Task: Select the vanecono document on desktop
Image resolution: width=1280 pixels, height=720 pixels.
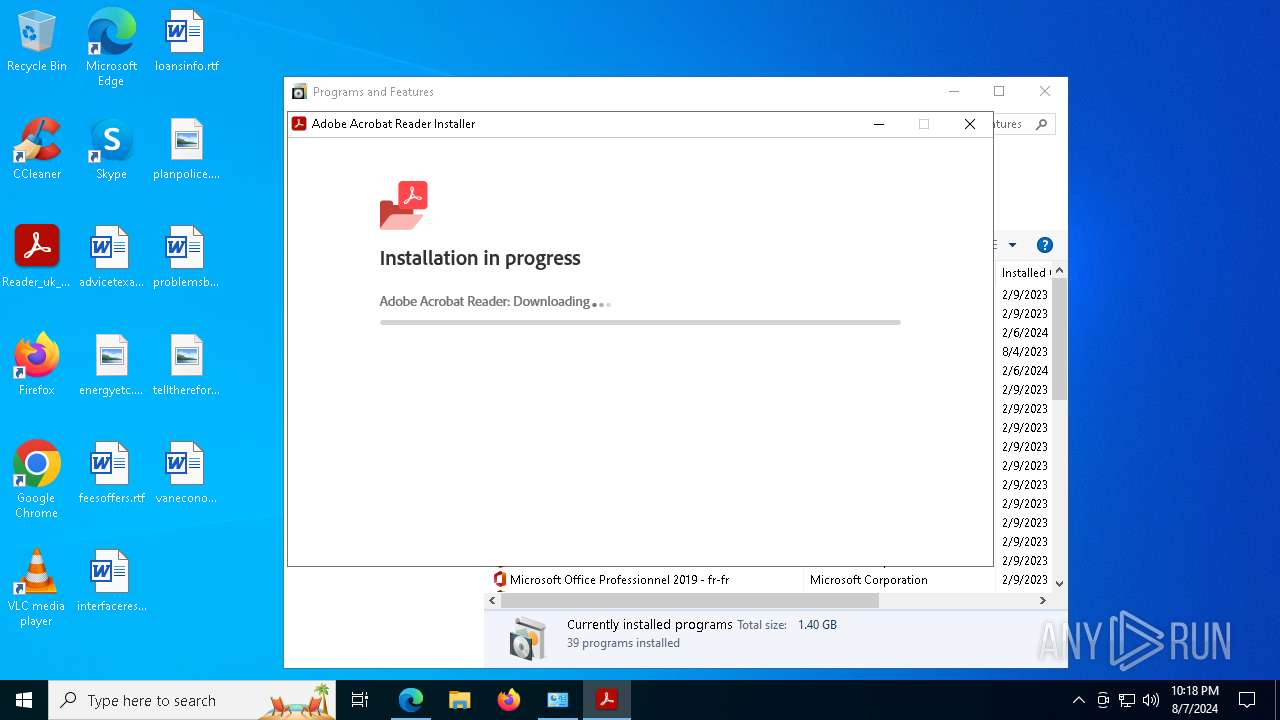Action: click(x=186, y=473)
